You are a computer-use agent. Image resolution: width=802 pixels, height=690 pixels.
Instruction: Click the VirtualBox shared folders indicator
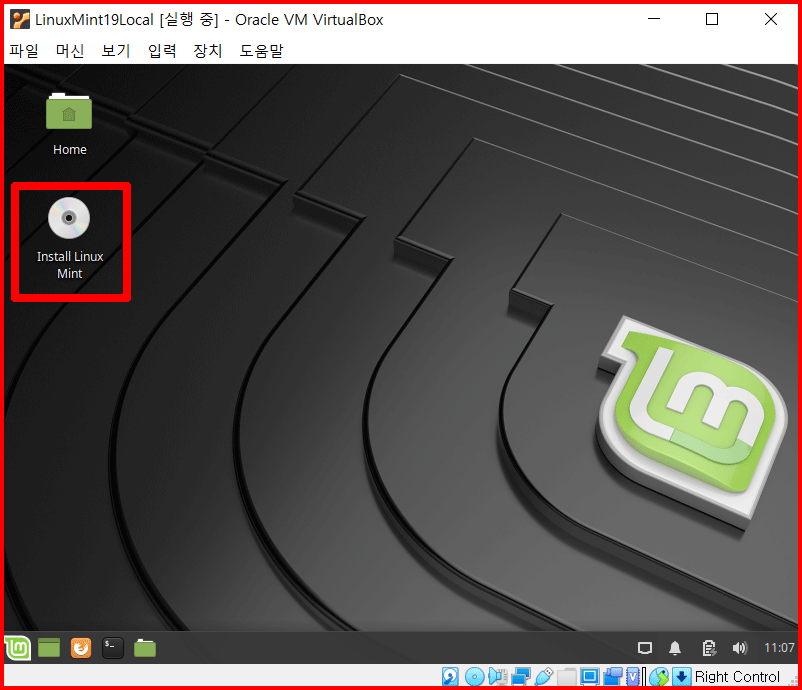coord(567,677)
